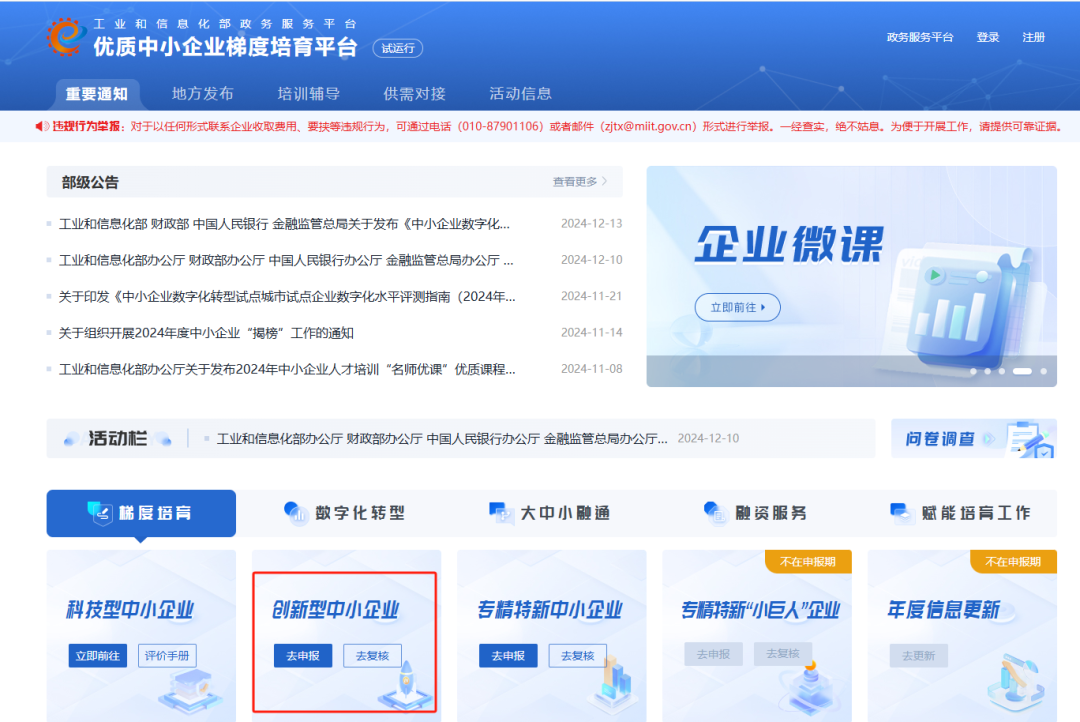The image size is (1080, 722).
Task: Switch to the 培训辅导 tab
Action: point(308,94)
